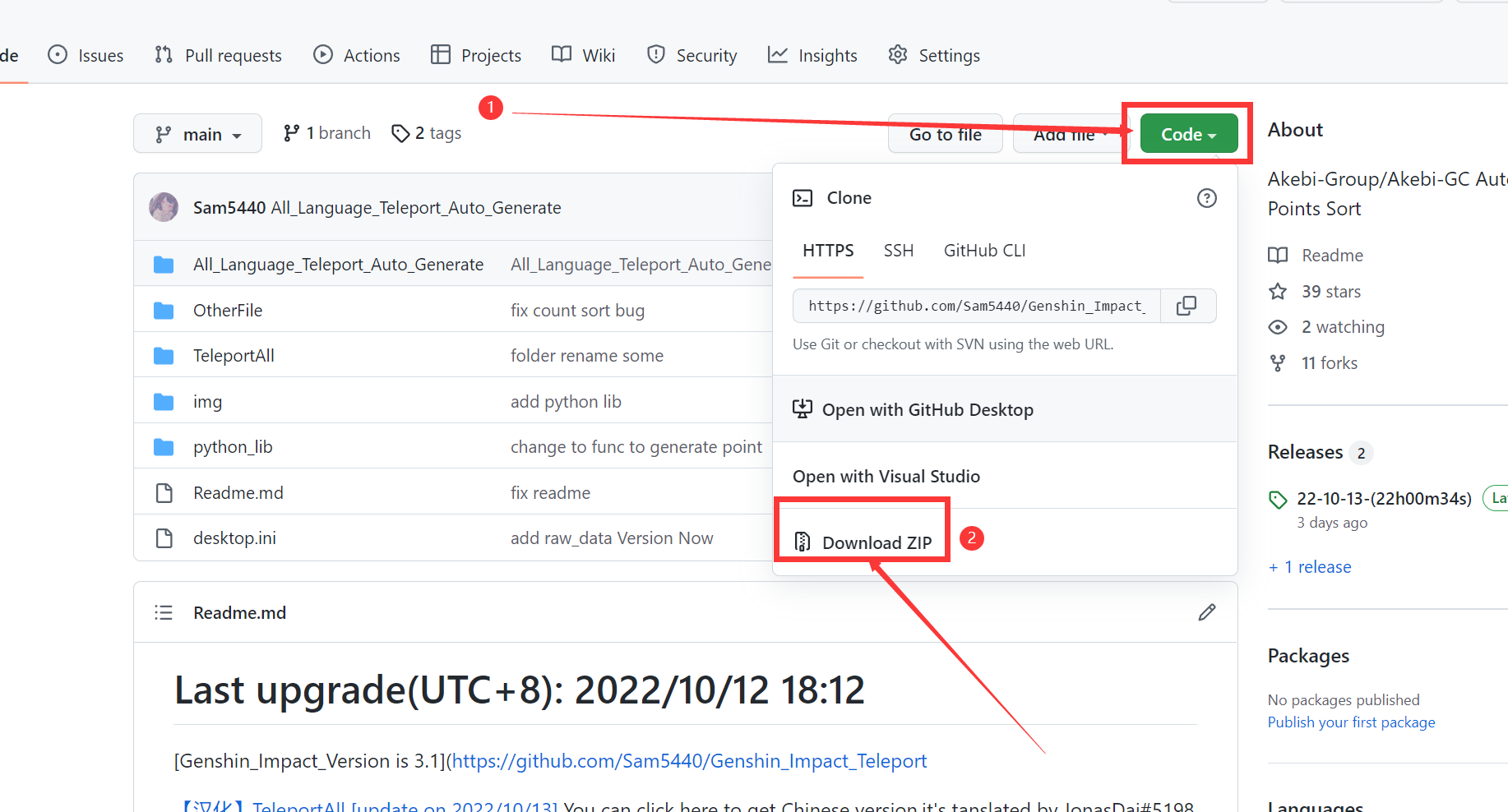
Task: View the 2 watching link
Action: coord(1326,327)
